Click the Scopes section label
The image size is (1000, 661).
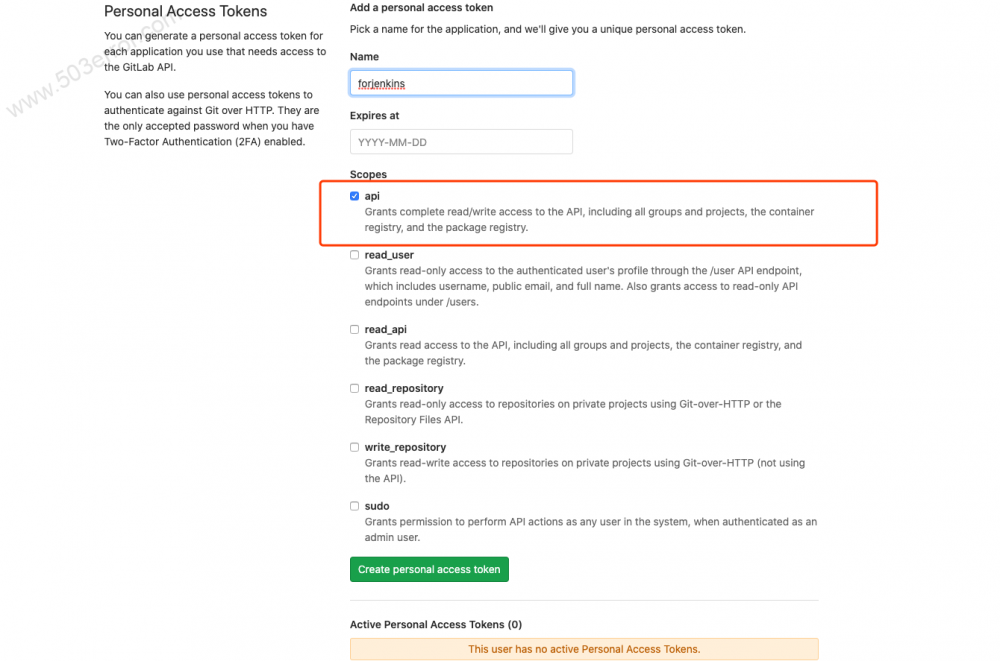(x=368, y=174)
